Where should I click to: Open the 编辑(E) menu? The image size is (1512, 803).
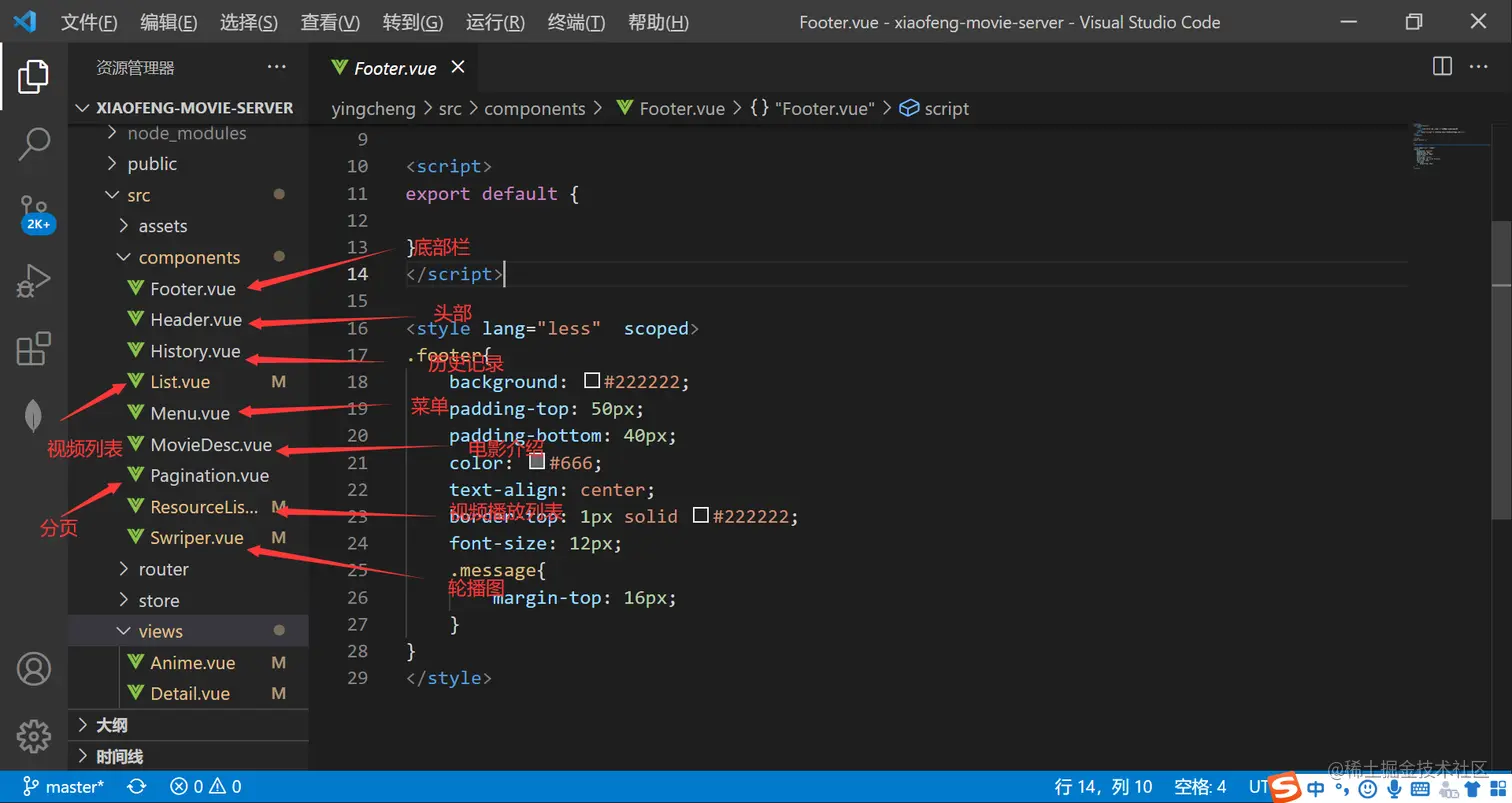pyautogui.click(x=169, y=22)
